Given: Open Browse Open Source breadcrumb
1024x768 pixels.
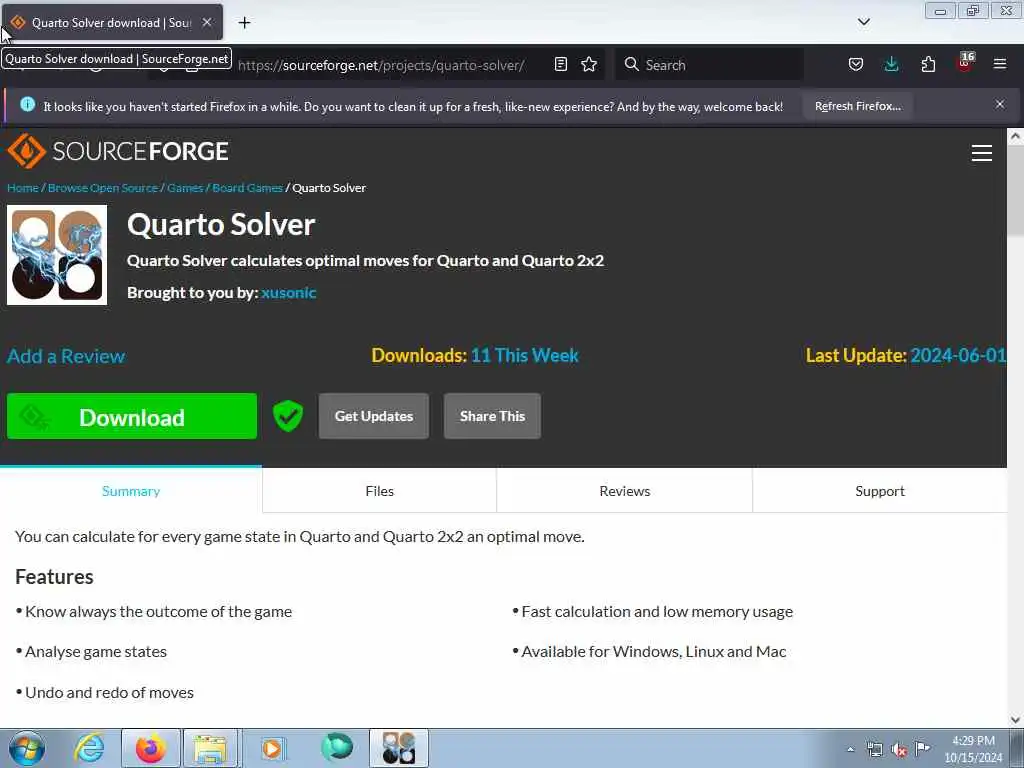Looking at the screenshot, I should tap(103, 188).
